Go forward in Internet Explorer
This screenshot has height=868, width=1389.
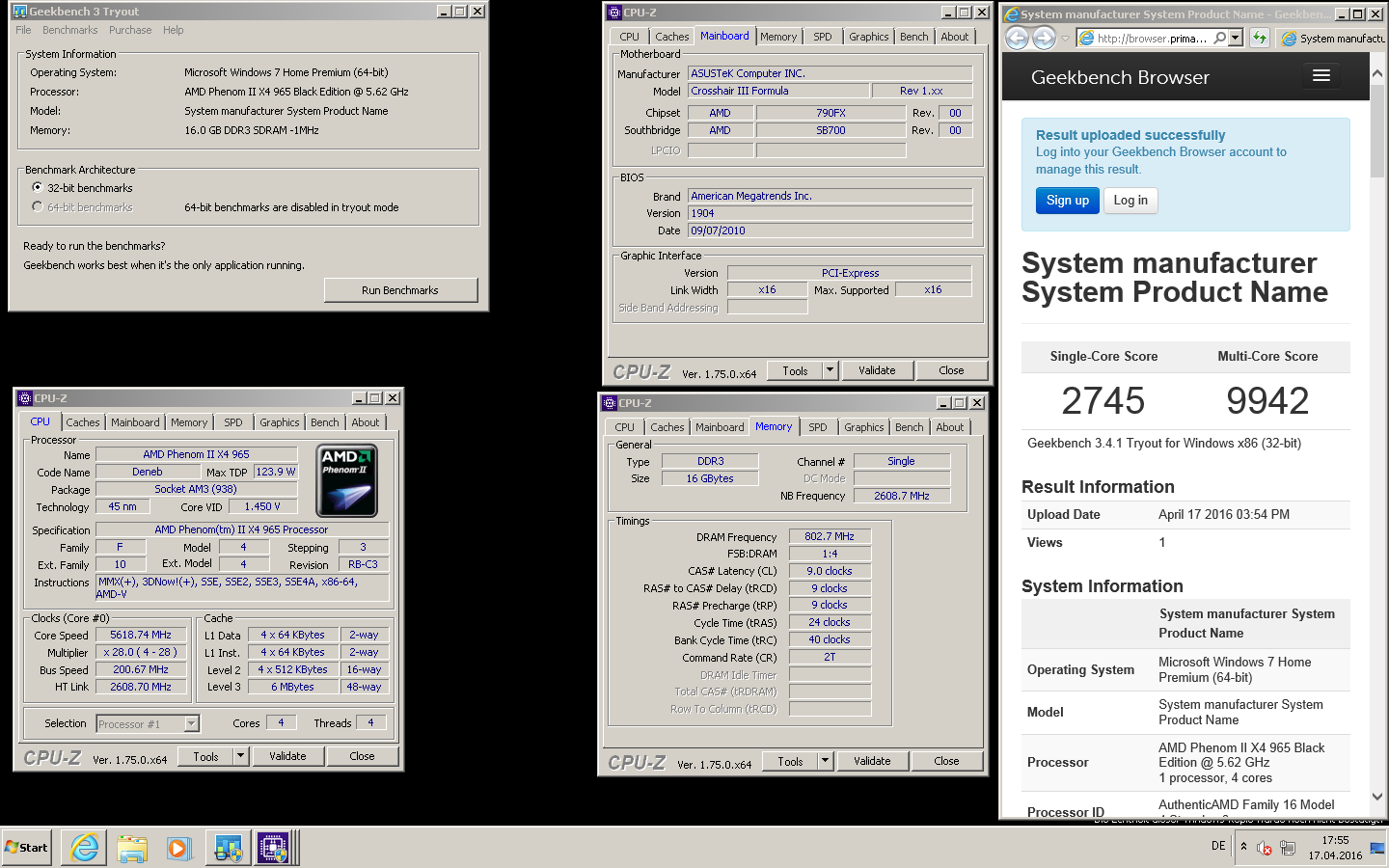tap(1044, 38)
